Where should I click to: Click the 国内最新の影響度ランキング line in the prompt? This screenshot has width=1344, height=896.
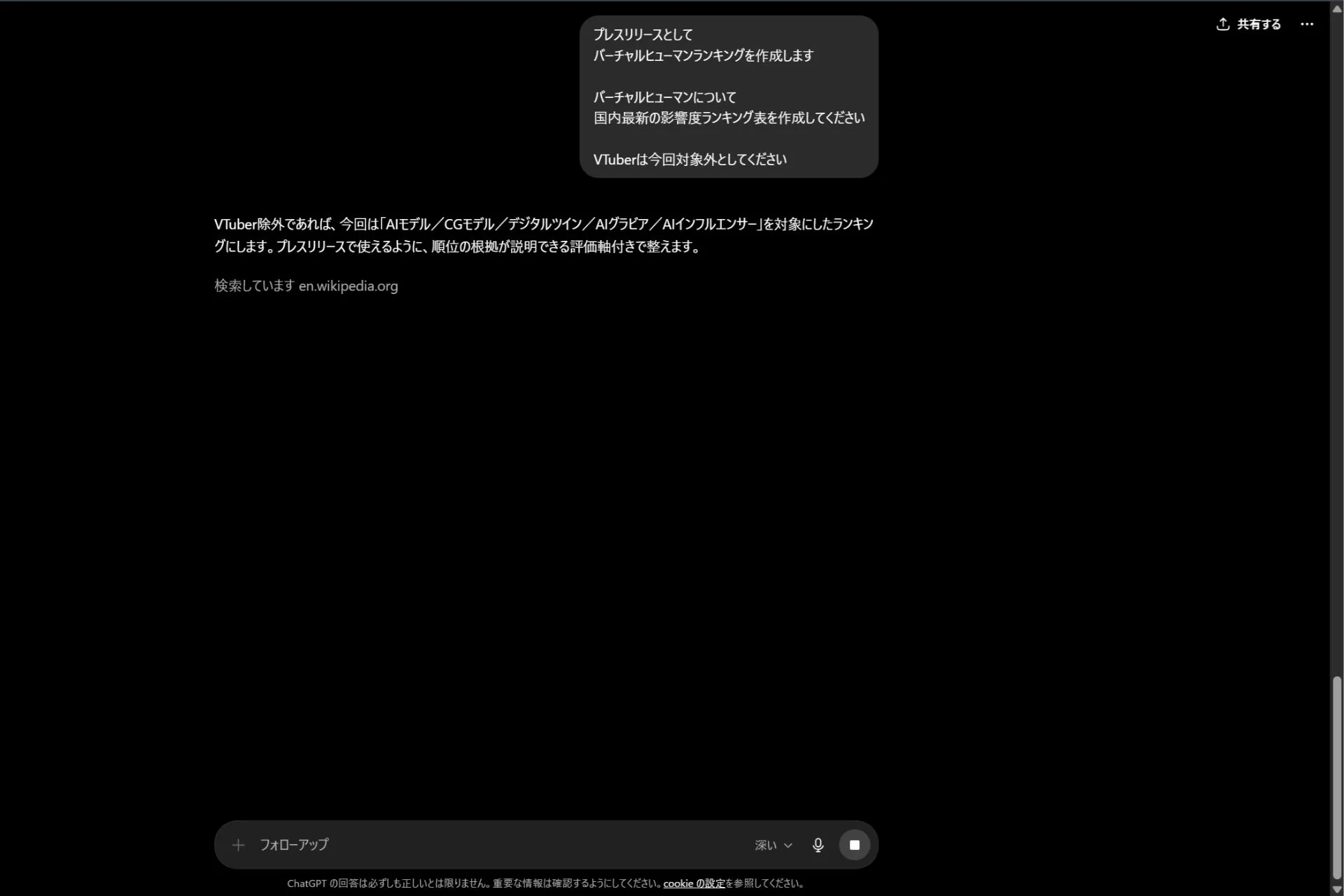point(729,118)
